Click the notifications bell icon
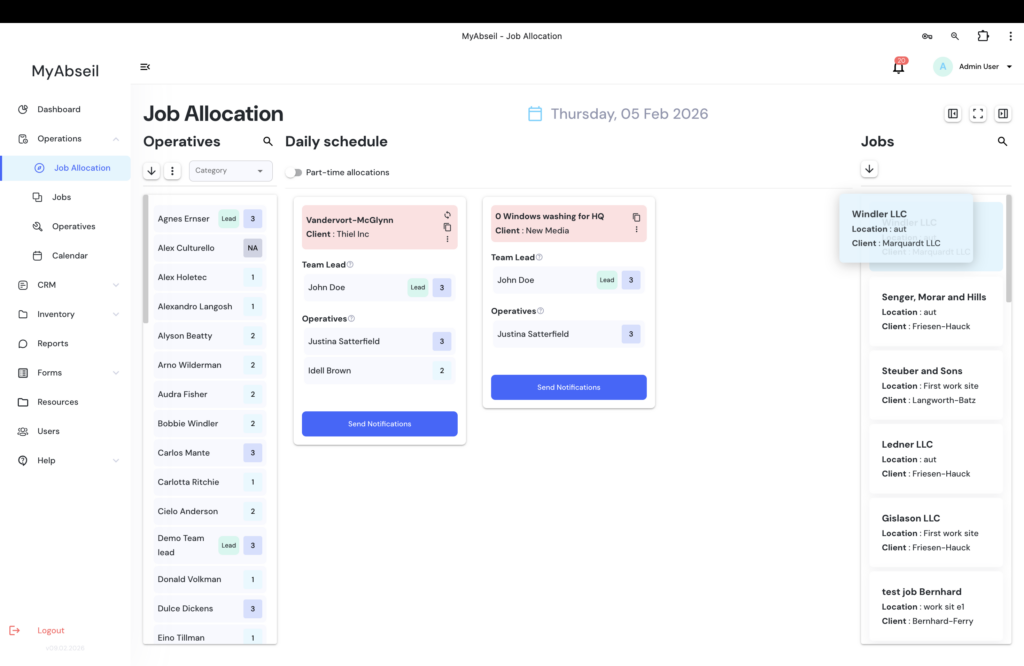The image size is (1024, 666). pos(898,68)
